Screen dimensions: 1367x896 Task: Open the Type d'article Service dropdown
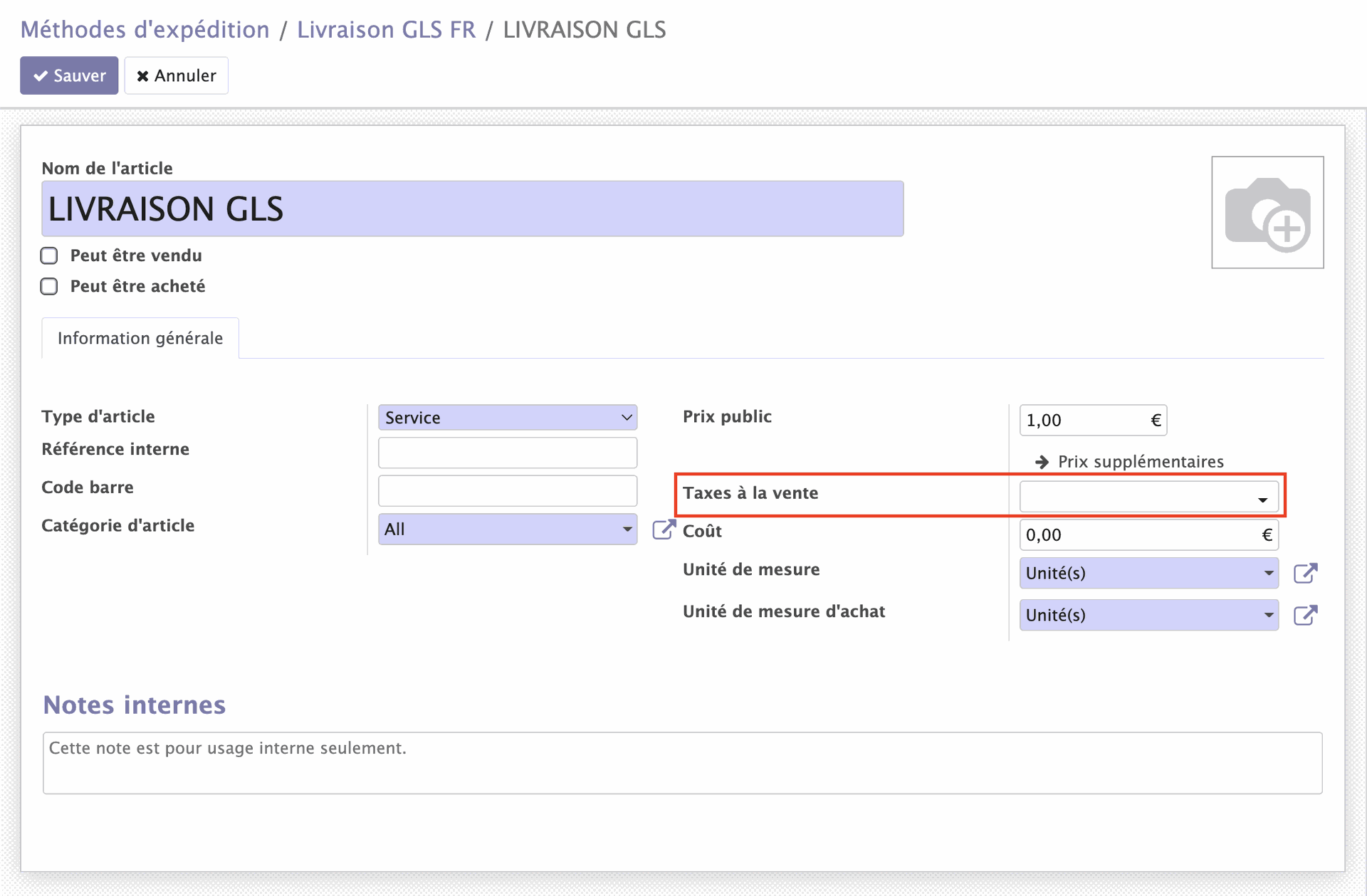point(507,418)
